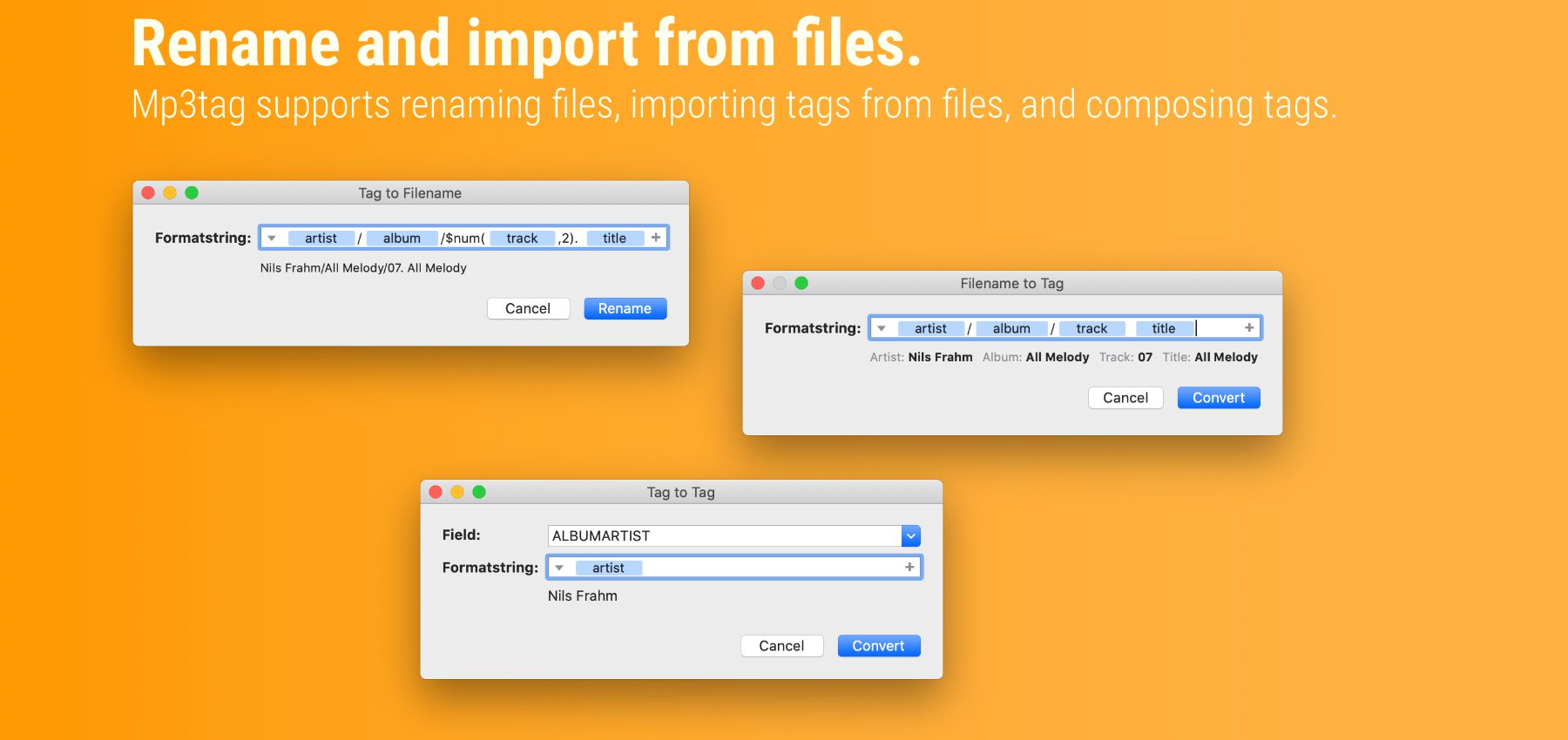Open formatstring history dropdown in Tag to Tag
The width and height of the screenshot is (1568, 740).
(x=559, y=568)
